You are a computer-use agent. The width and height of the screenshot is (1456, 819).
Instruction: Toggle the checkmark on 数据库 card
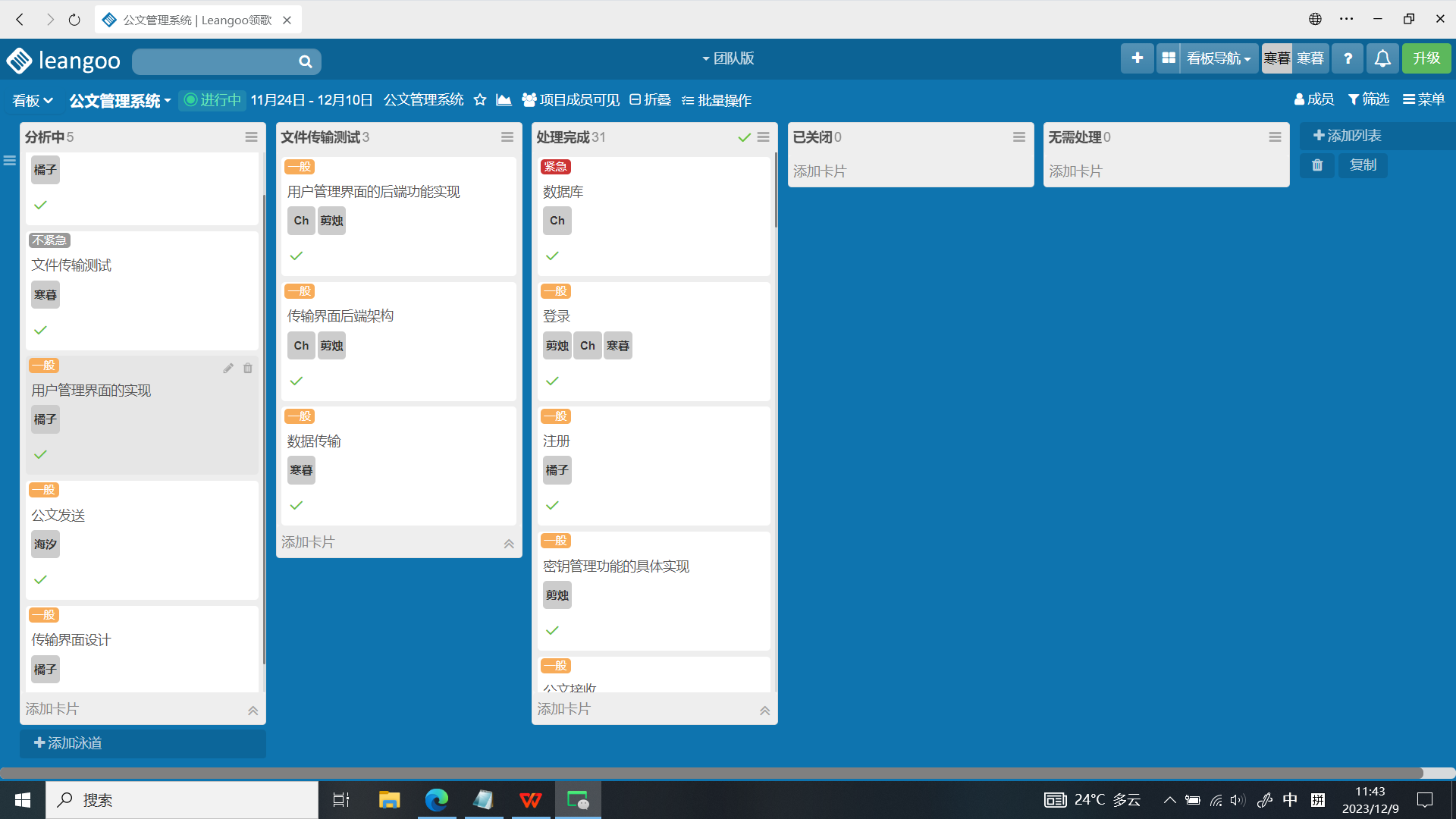point(552,256)
